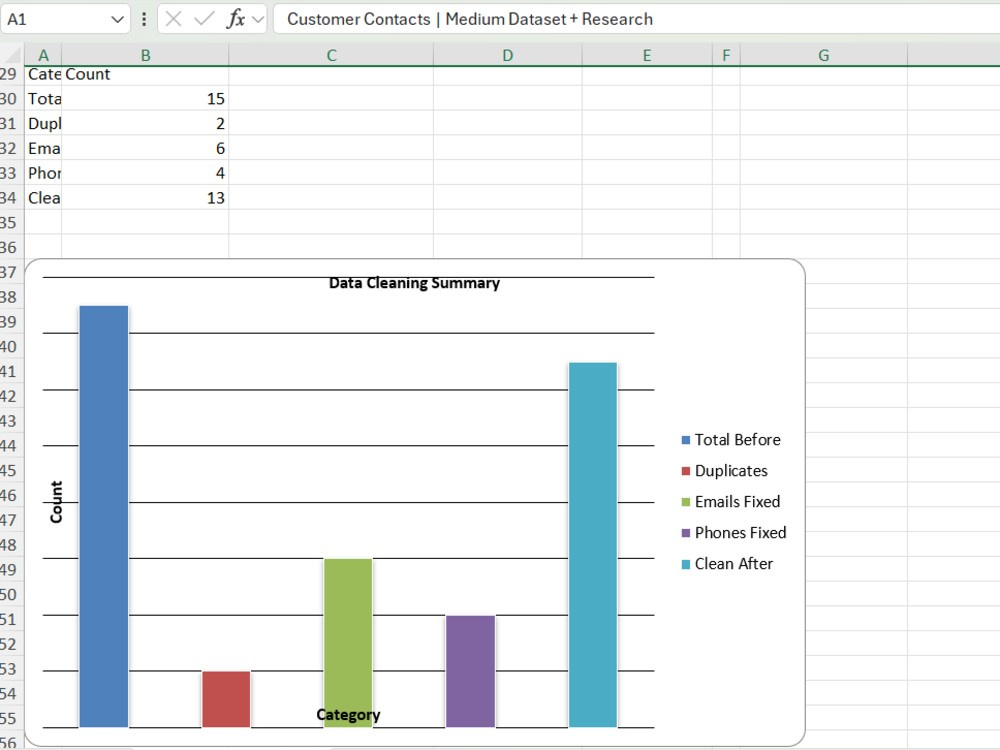Click the green Emails Fixed bar

348,643
